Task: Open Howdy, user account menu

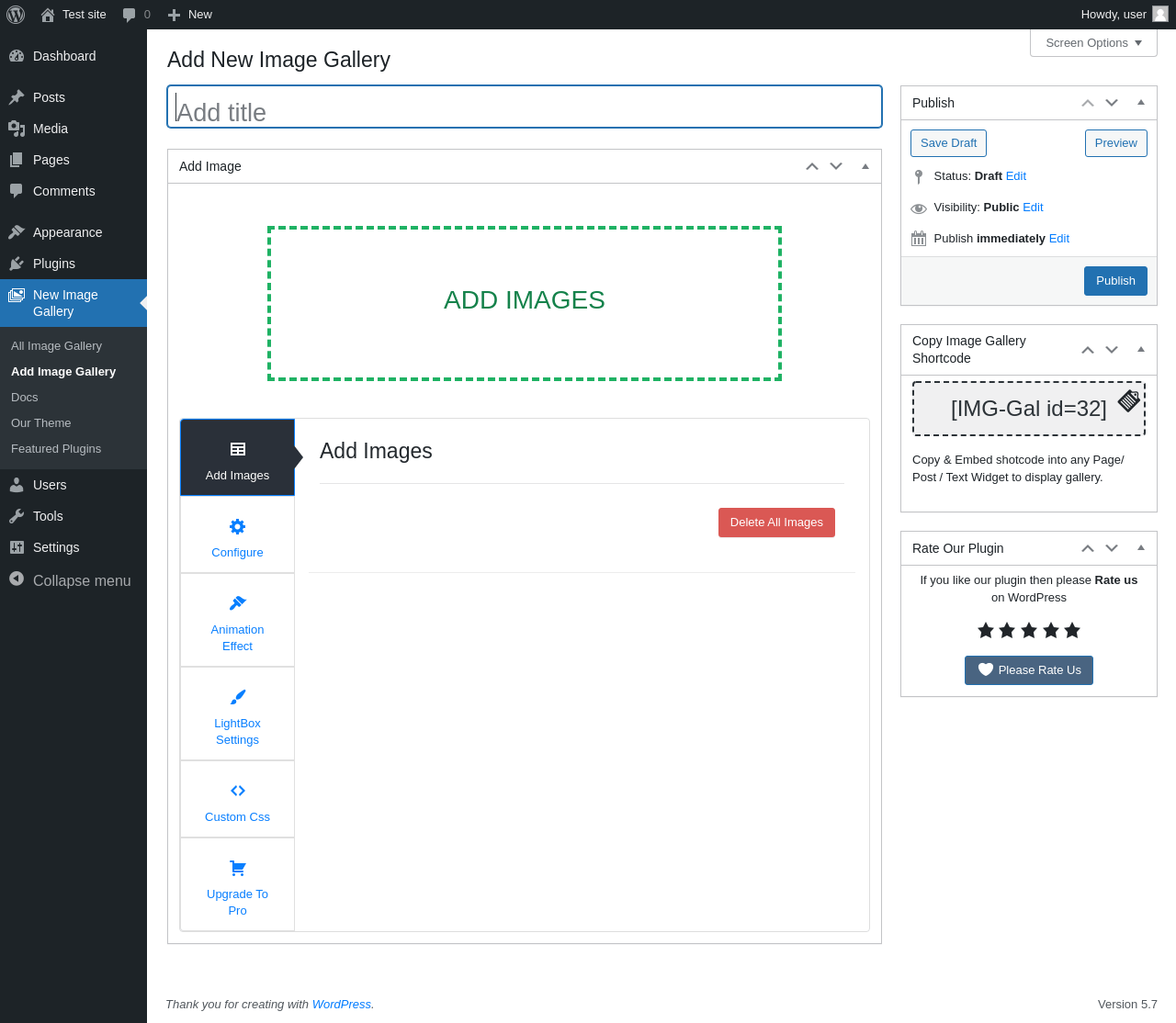Action: pos(1125,15)
